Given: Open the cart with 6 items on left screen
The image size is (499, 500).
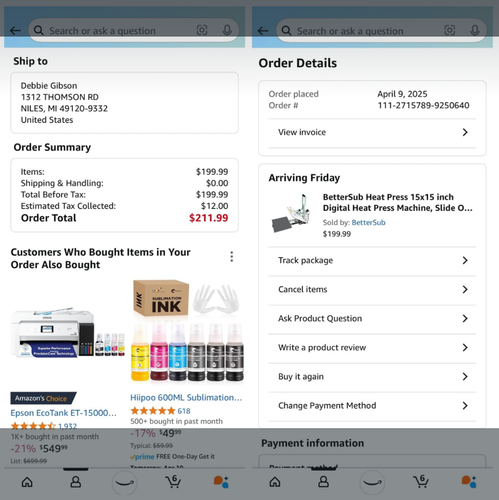Looking at the screenshot, I should pyautogui.click(x=173, y=481).
